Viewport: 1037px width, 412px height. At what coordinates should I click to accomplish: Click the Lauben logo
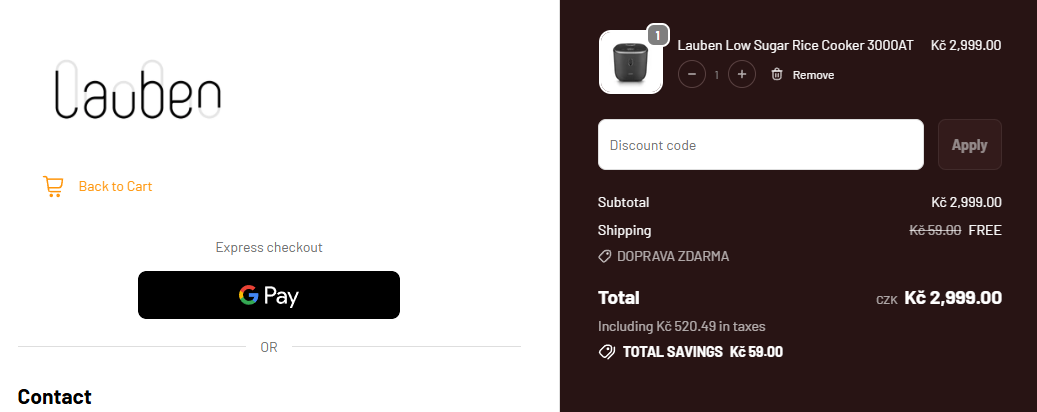137,91
